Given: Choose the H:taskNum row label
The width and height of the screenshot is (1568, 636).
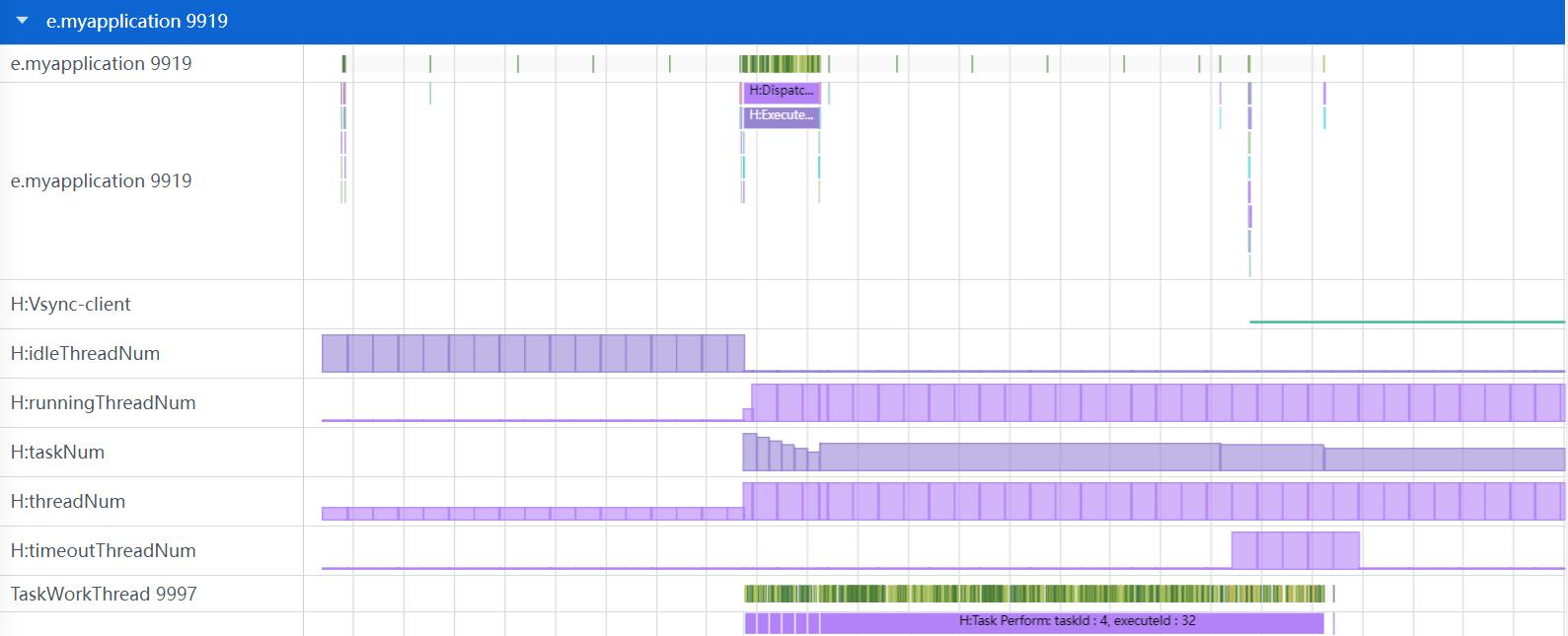Looking at the screenshot, I should [57, 452].
